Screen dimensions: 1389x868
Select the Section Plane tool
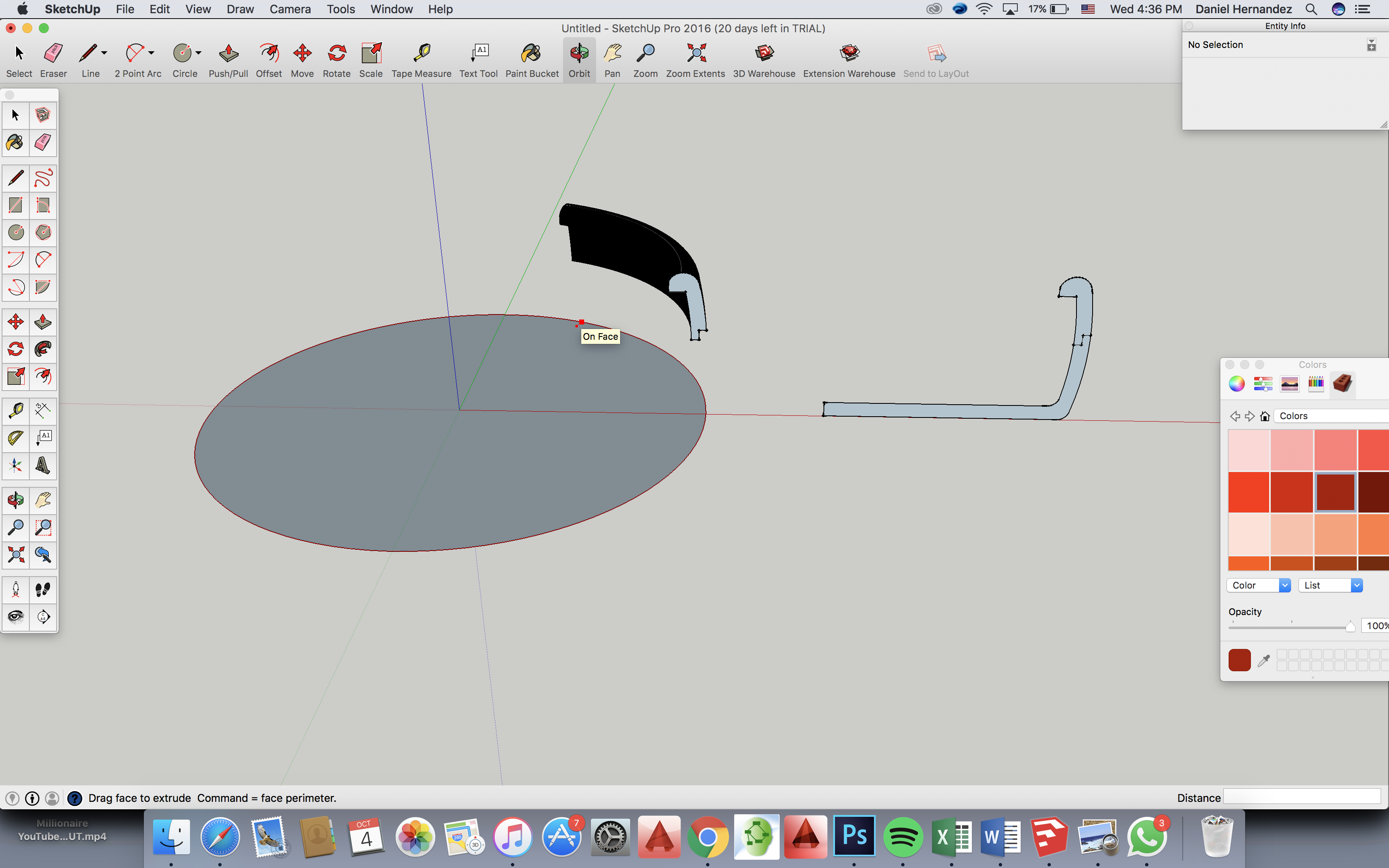coord(43,617)
